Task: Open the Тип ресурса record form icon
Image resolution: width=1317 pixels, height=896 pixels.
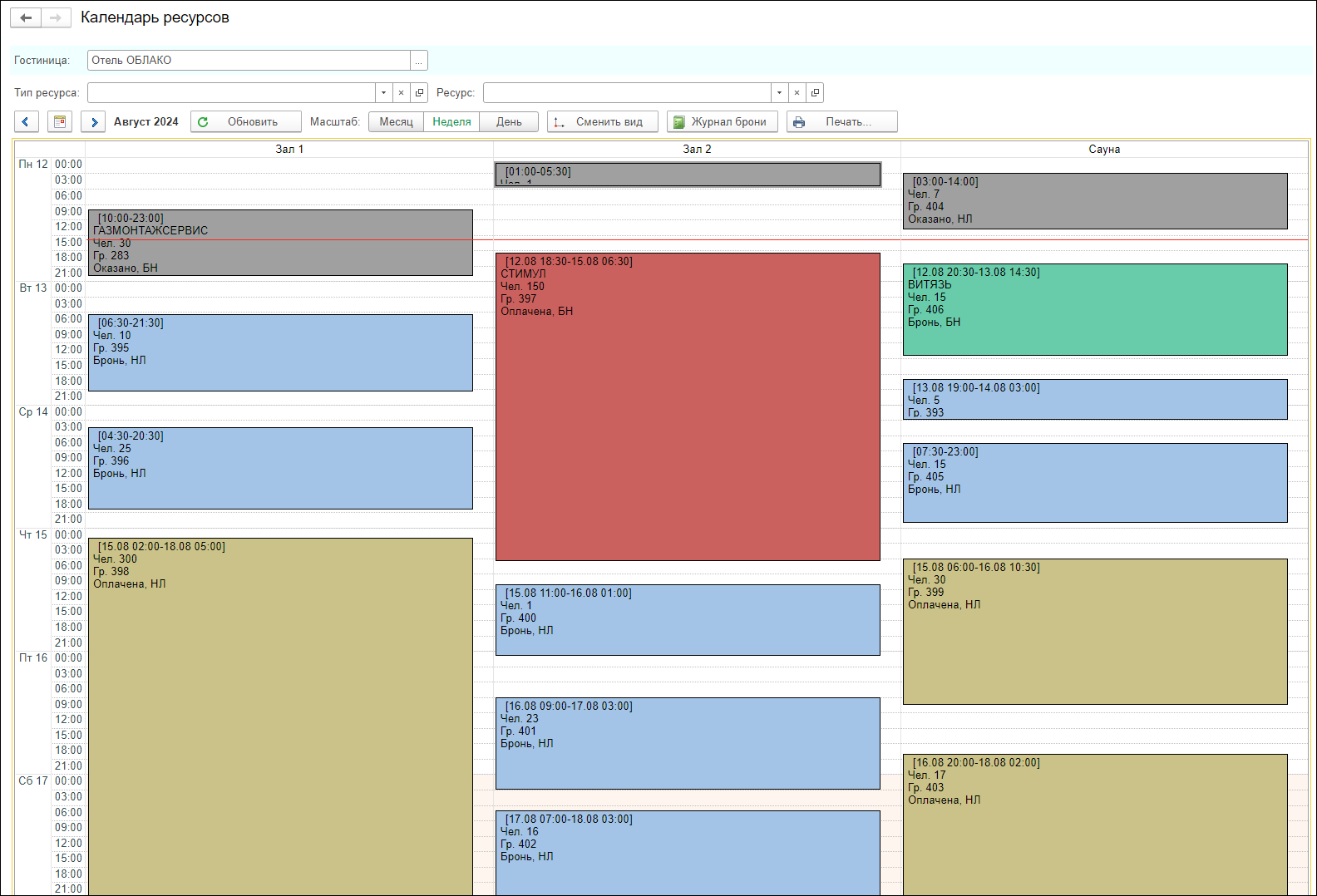Action: [419, 93]
